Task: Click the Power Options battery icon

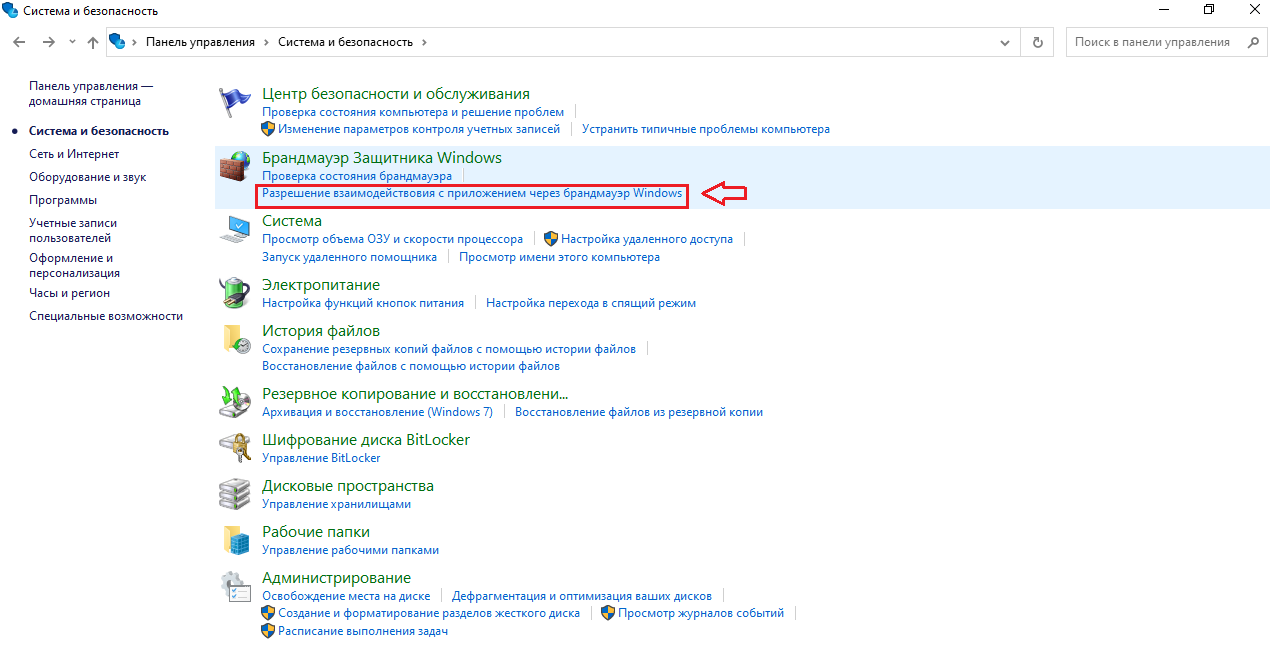Action: [x=235, y=293]
